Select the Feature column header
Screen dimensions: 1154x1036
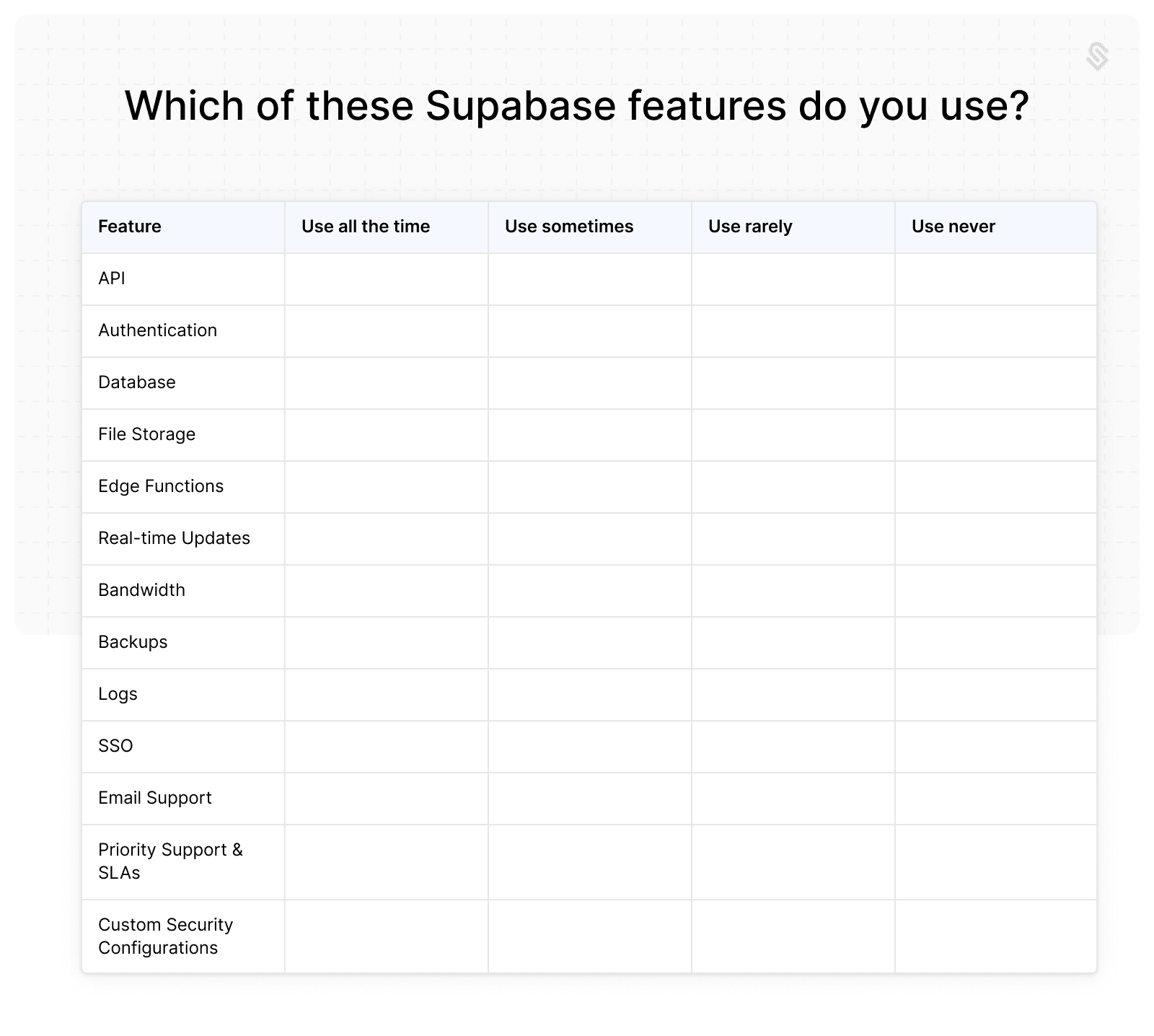[130, 227]
